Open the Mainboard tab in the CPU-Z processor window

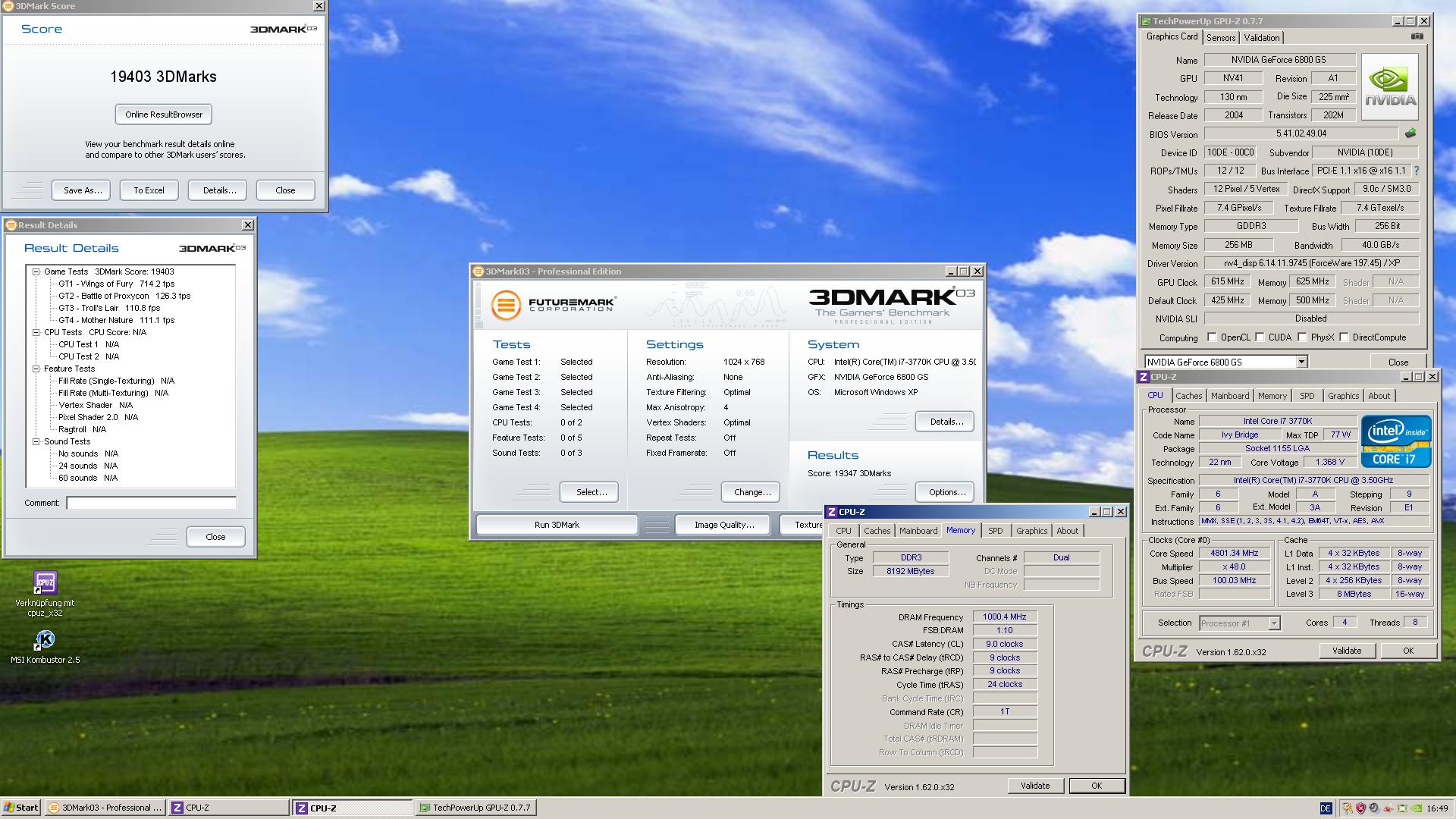tap(1230, 396)
